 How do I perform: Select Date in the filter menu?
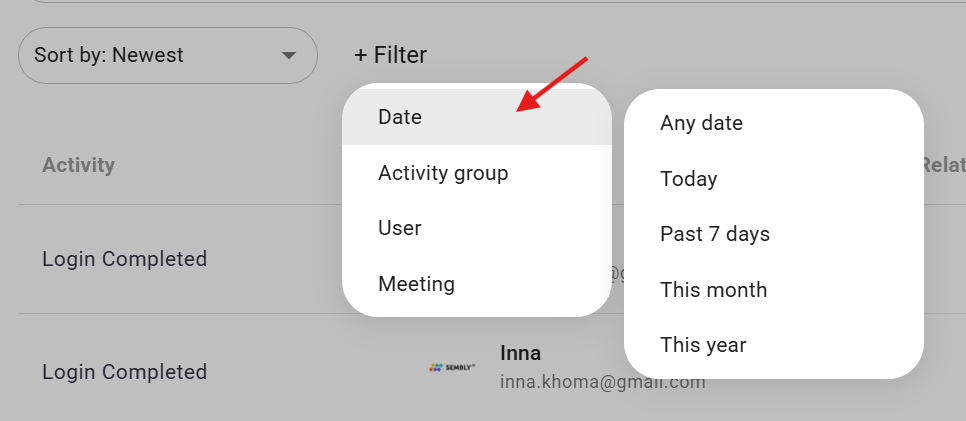coord(400,117)
